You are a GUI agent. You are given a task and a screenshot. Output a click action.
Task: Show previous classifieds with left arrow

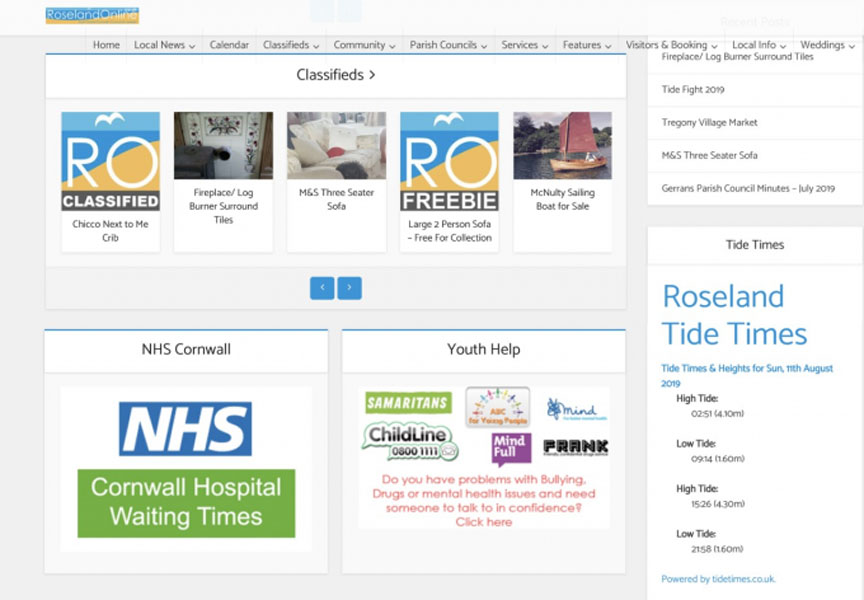click(x=322, y=288)
